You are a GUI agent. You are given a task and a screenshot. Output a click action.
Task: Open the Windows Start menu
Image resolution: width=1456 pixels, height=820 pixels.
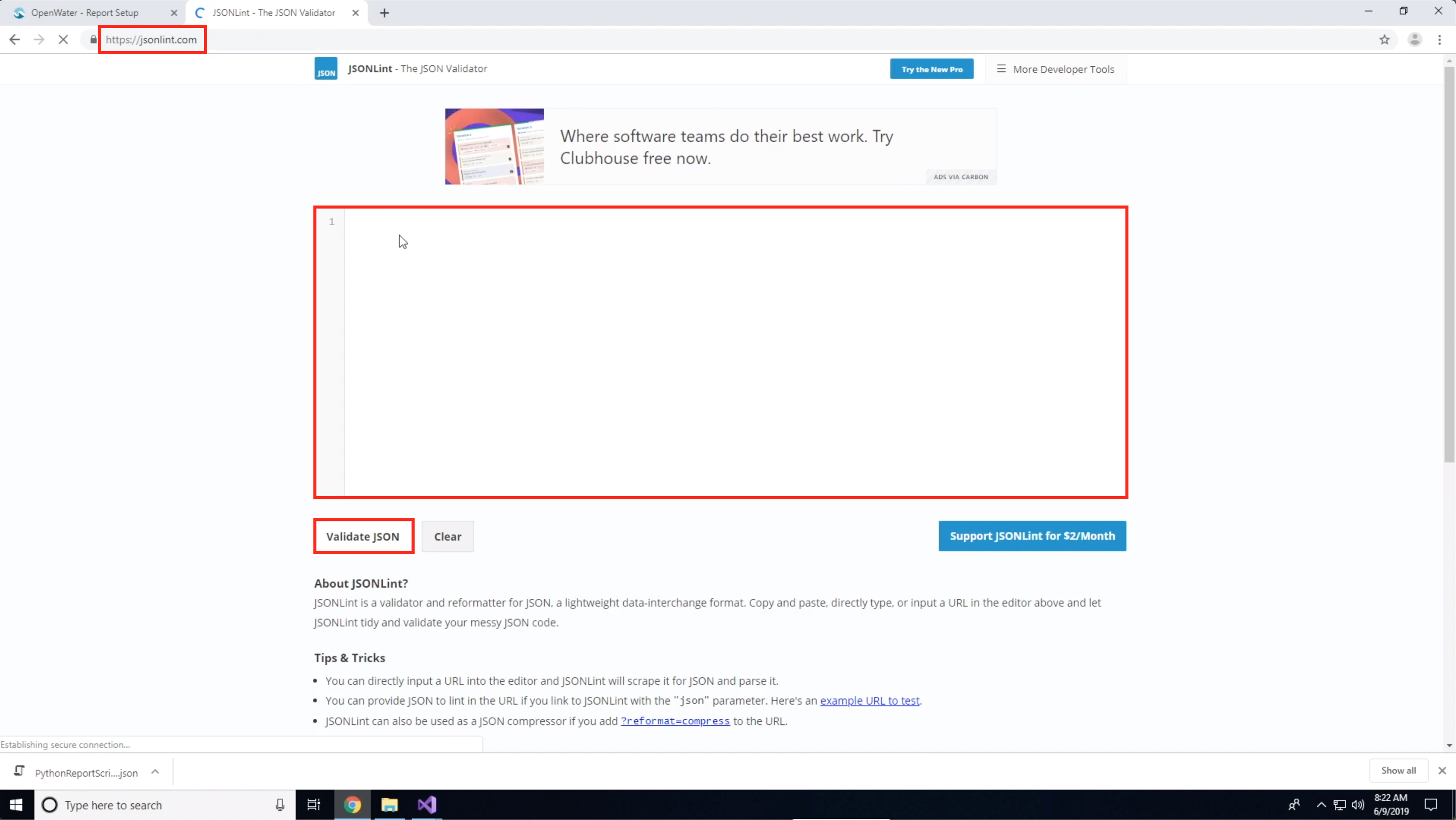click(x=16, y=805)
